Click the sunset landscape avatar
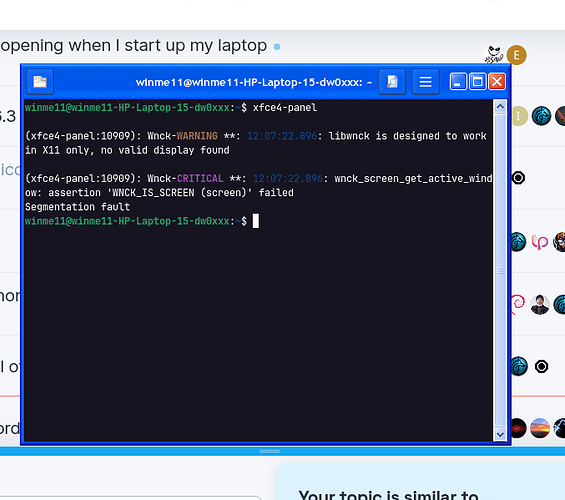 click(540, 428)
